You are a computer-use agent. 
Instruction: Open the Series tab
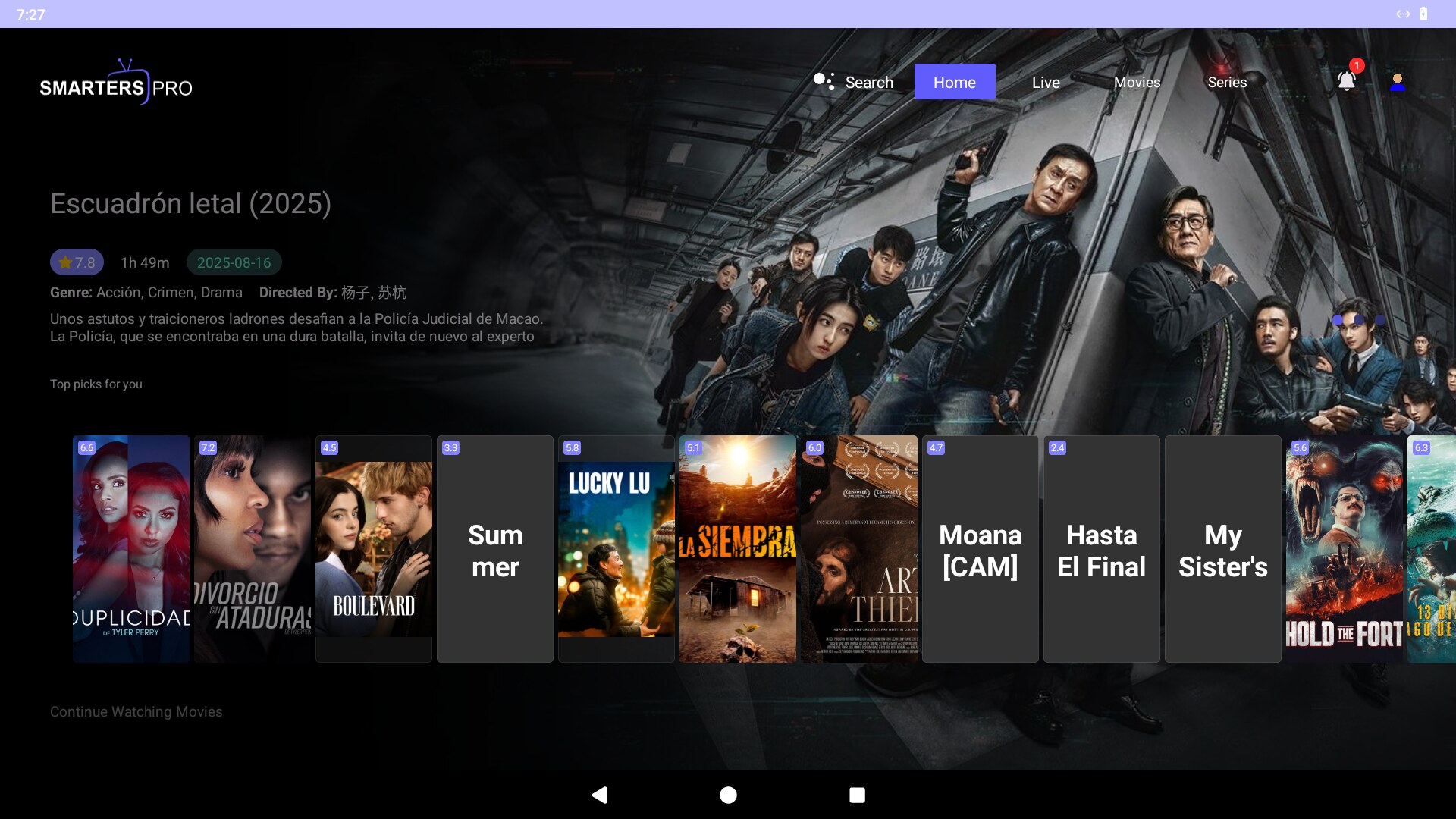[x=1227, y=82]
